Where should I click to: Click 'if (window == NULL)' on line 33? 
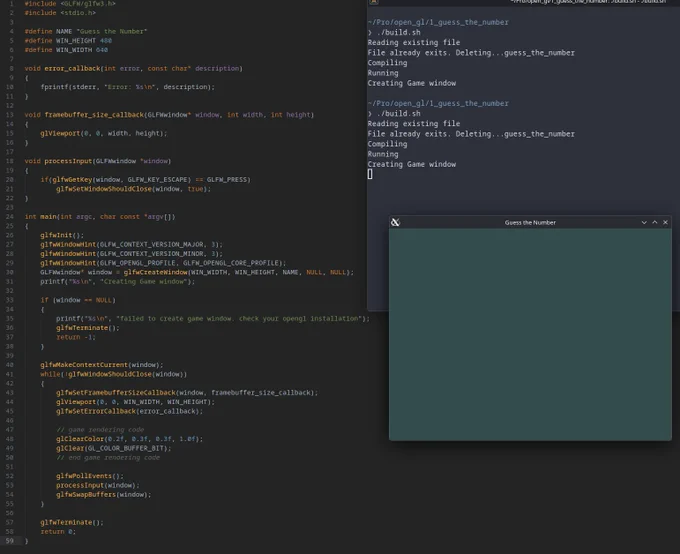click(78, 300)
